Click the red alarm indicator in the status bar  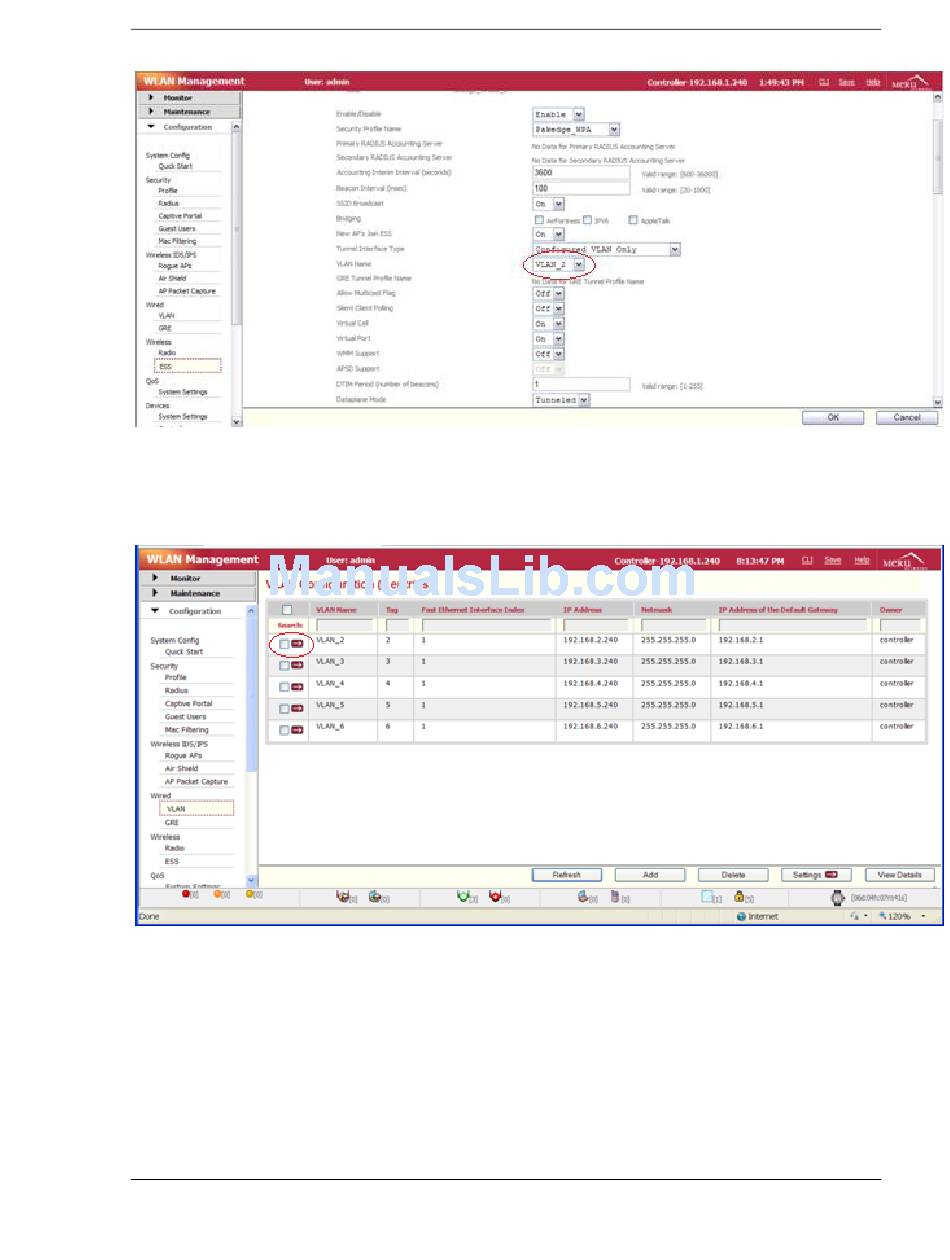186,895
